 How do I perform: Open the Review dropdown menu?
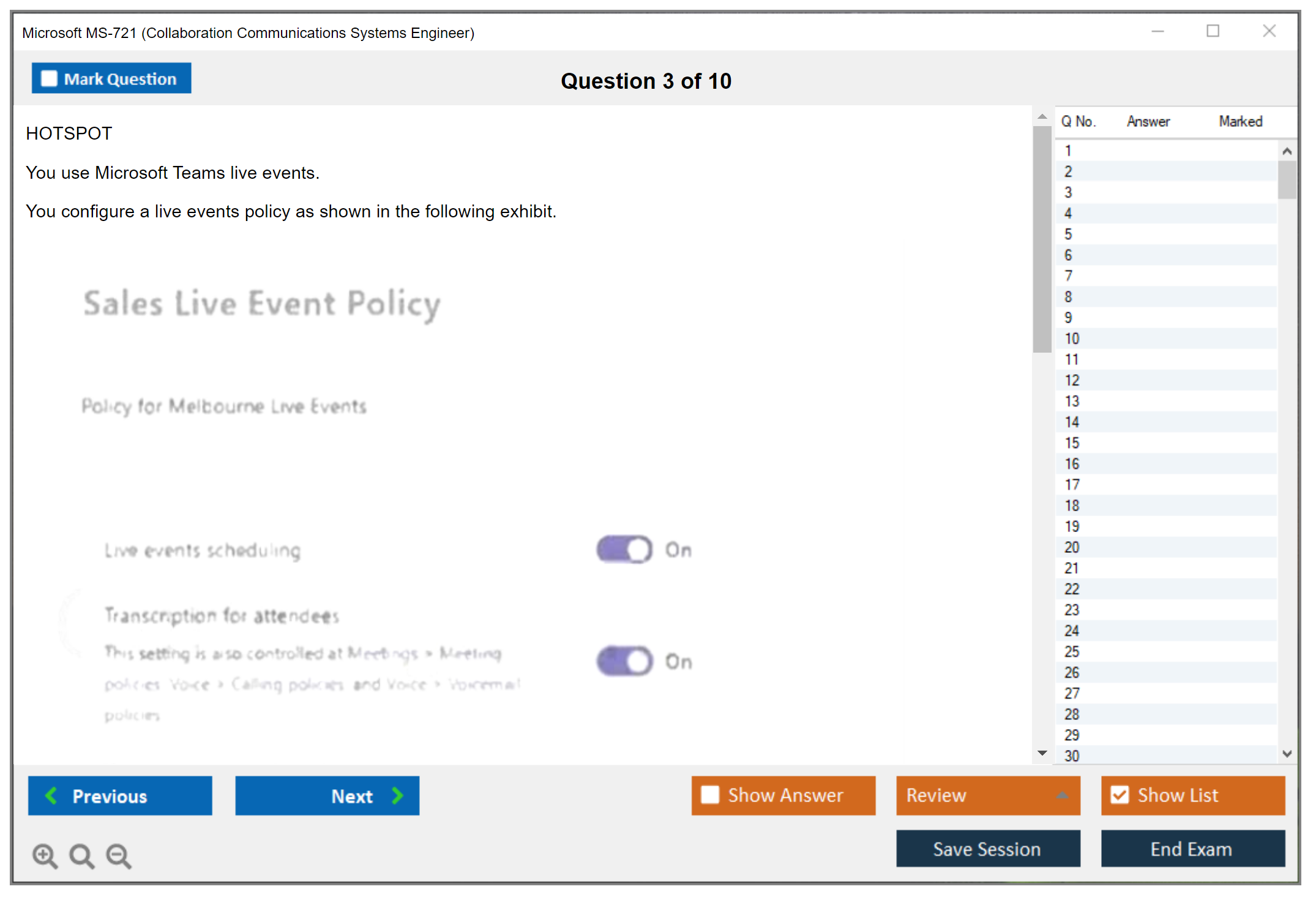(1062, 795)
